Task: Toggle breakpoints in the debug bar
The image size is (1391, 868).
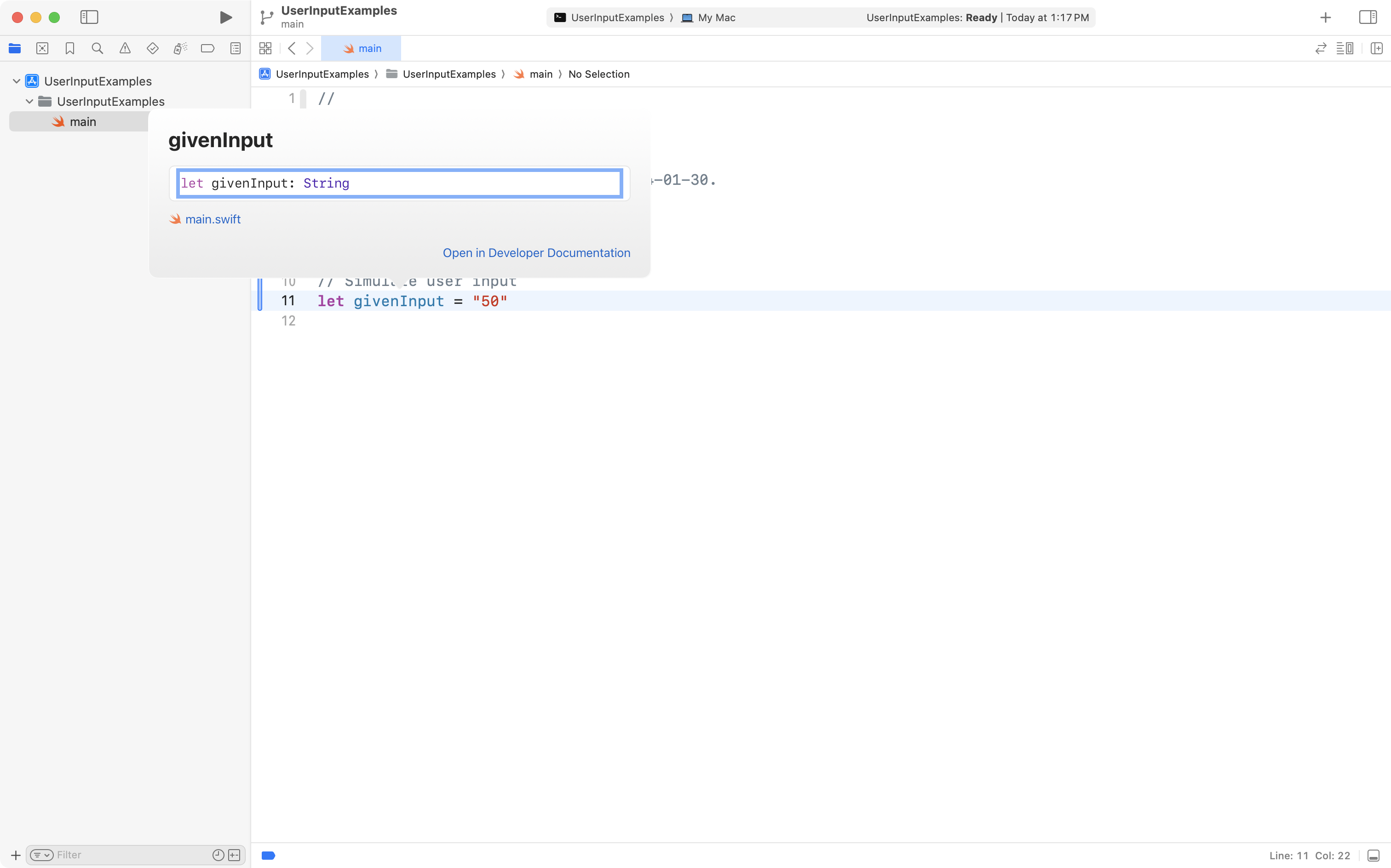Action: tap(268, 855)
